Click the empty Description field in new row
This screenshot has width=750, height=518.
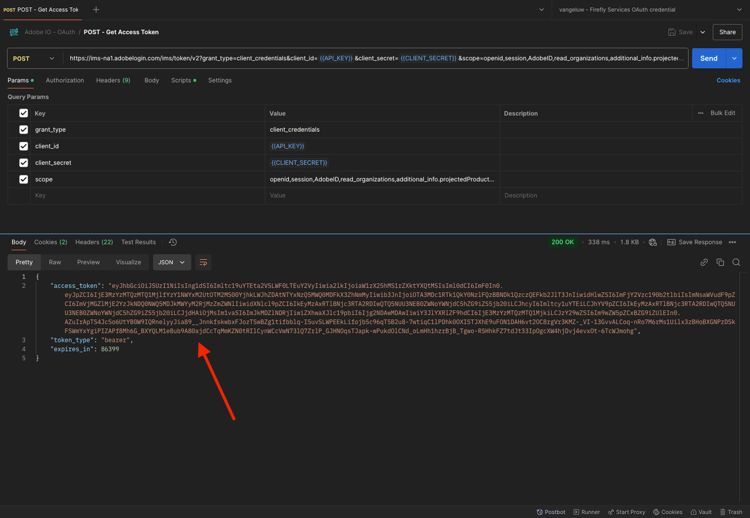(x=621, y=196)
